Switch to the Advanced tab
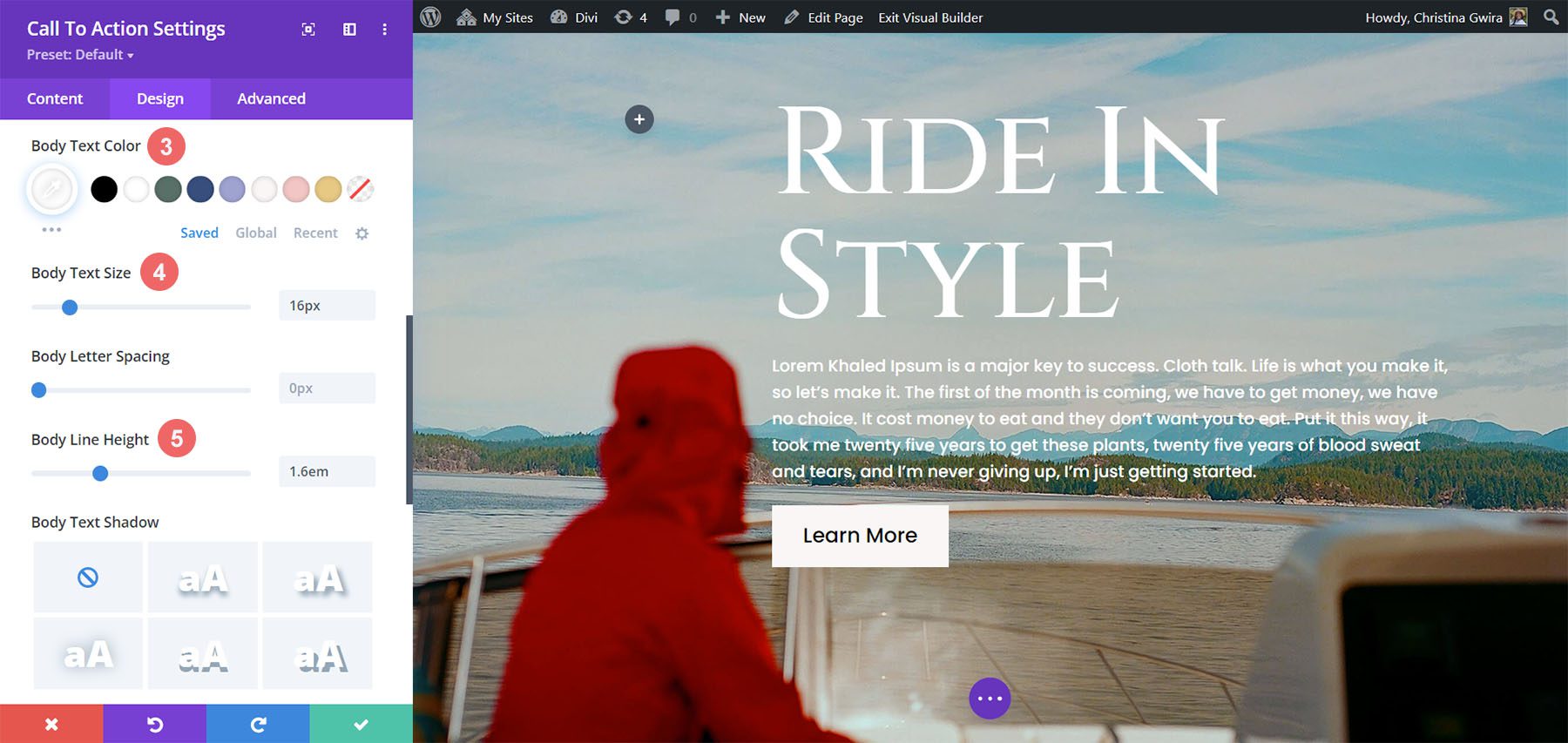 click(271, 99)
